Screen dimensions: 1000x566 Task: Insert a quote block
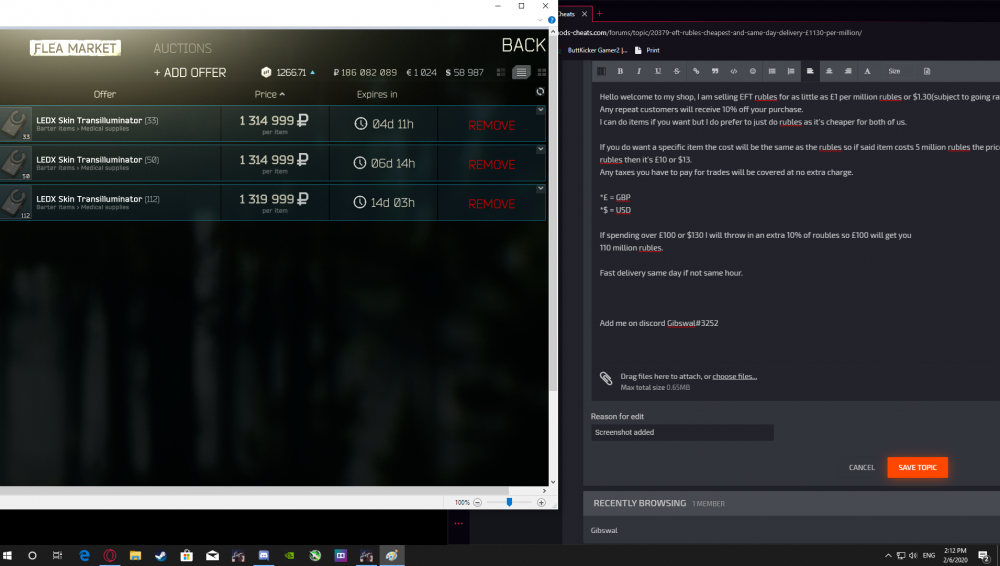[x=715, y=71]
